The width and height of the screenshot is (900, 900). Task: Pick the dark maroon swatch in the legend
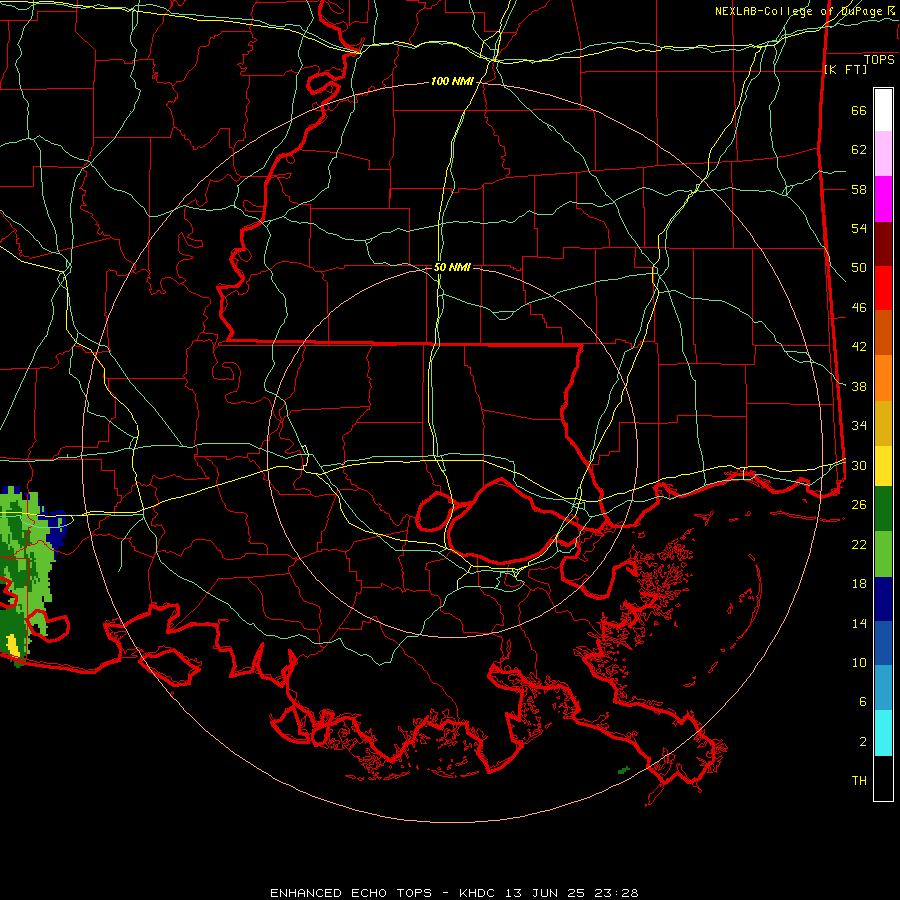(883, 244)
